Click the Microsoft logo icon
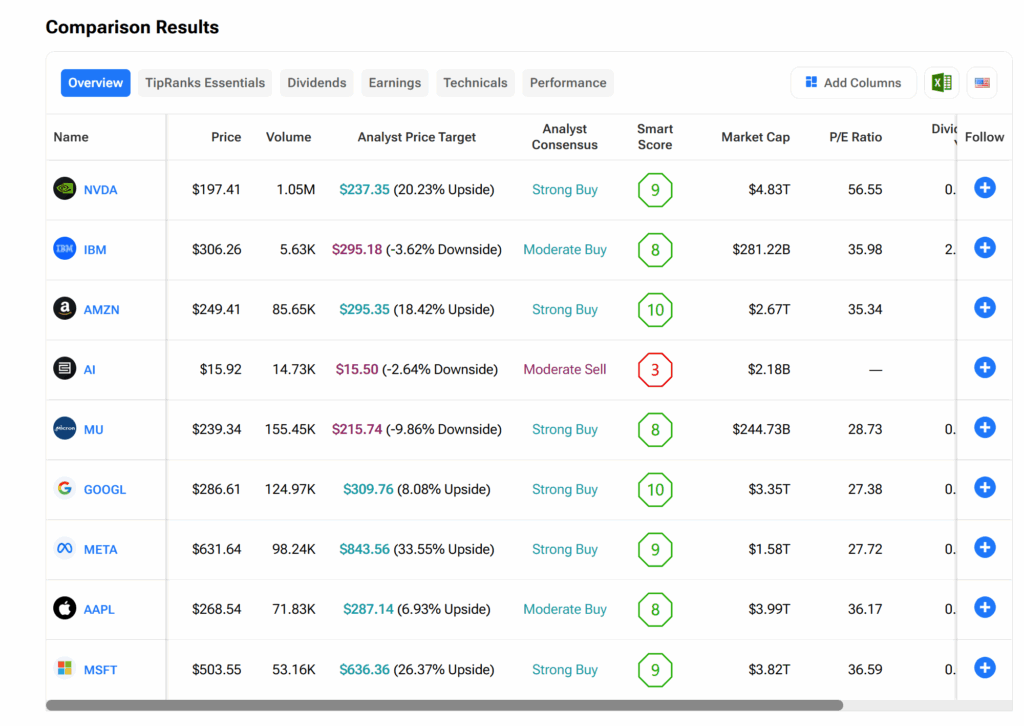 [65, 669]
